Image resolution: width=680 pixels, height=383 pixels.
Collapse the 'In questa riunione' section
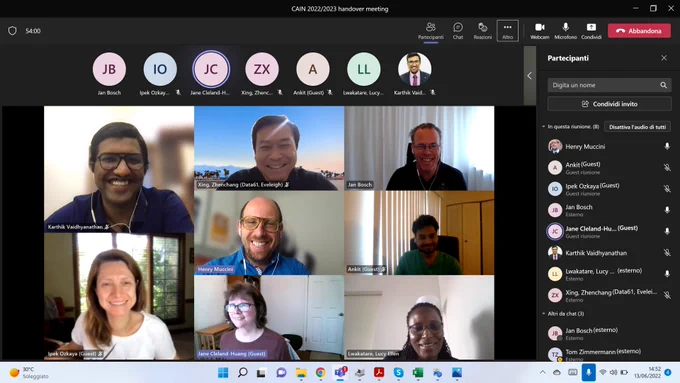(x=544, y=127)
